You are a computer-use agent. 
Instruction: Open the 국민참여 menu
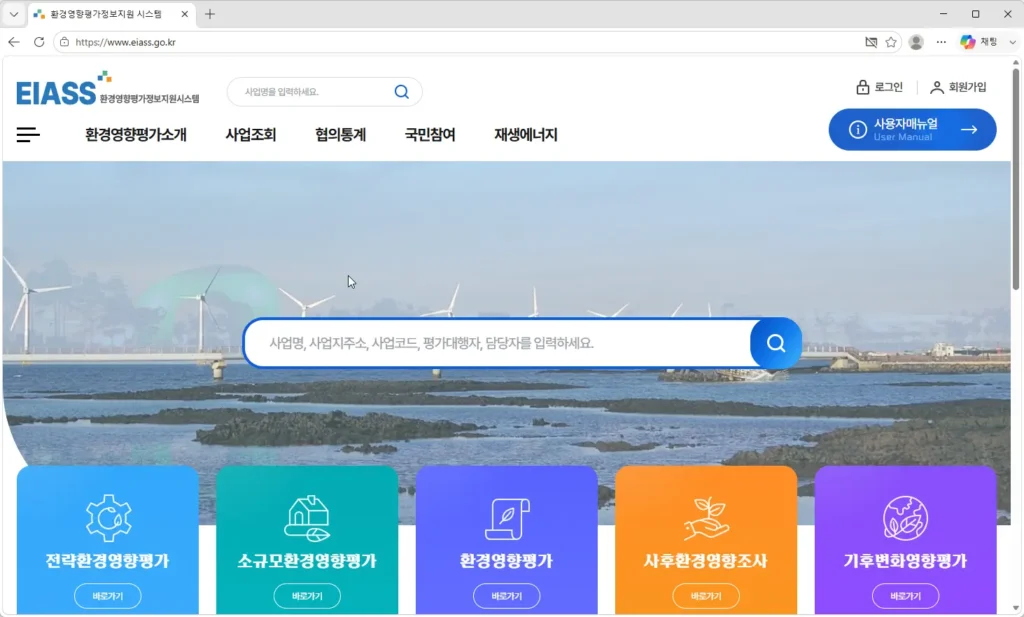coord(430,134)
